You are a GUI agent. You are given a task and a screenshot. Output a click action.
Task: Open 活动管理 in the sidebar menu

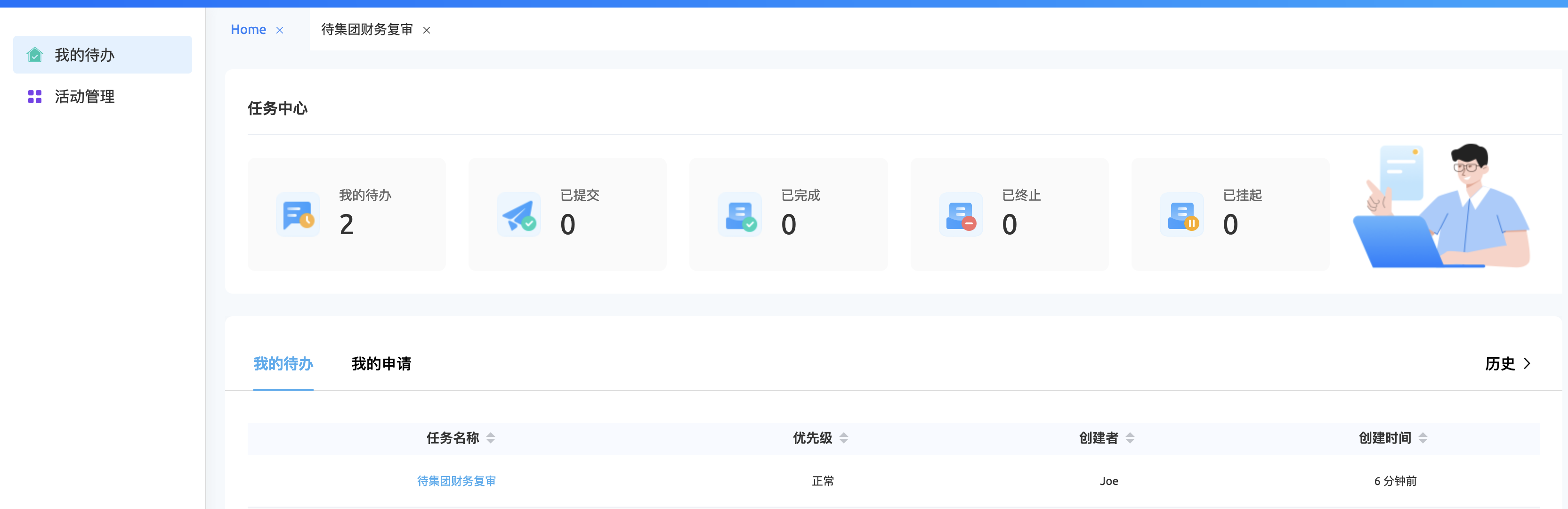85,96
